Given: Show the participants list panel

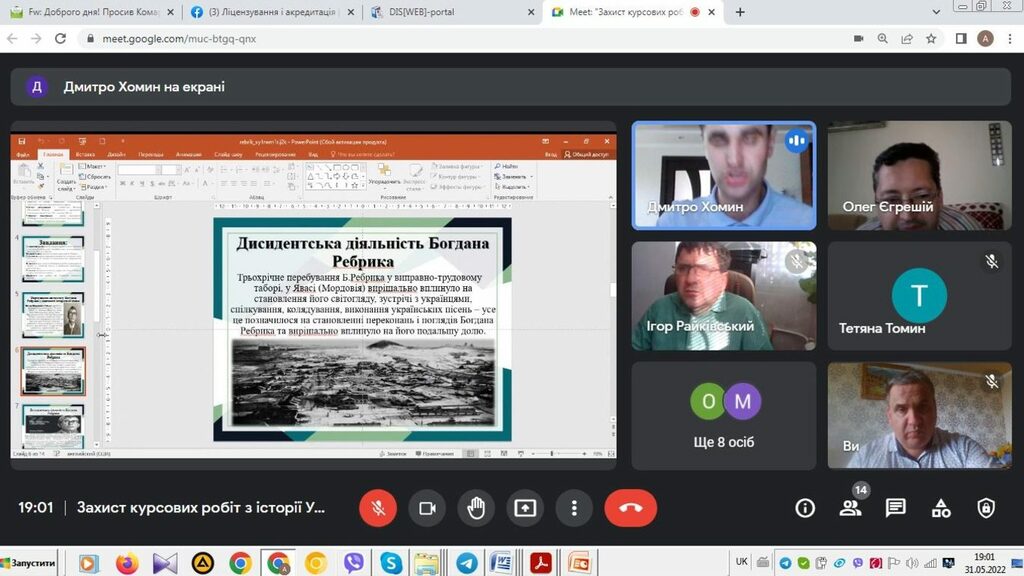Looking at the screenshot, I should (850, 508).
